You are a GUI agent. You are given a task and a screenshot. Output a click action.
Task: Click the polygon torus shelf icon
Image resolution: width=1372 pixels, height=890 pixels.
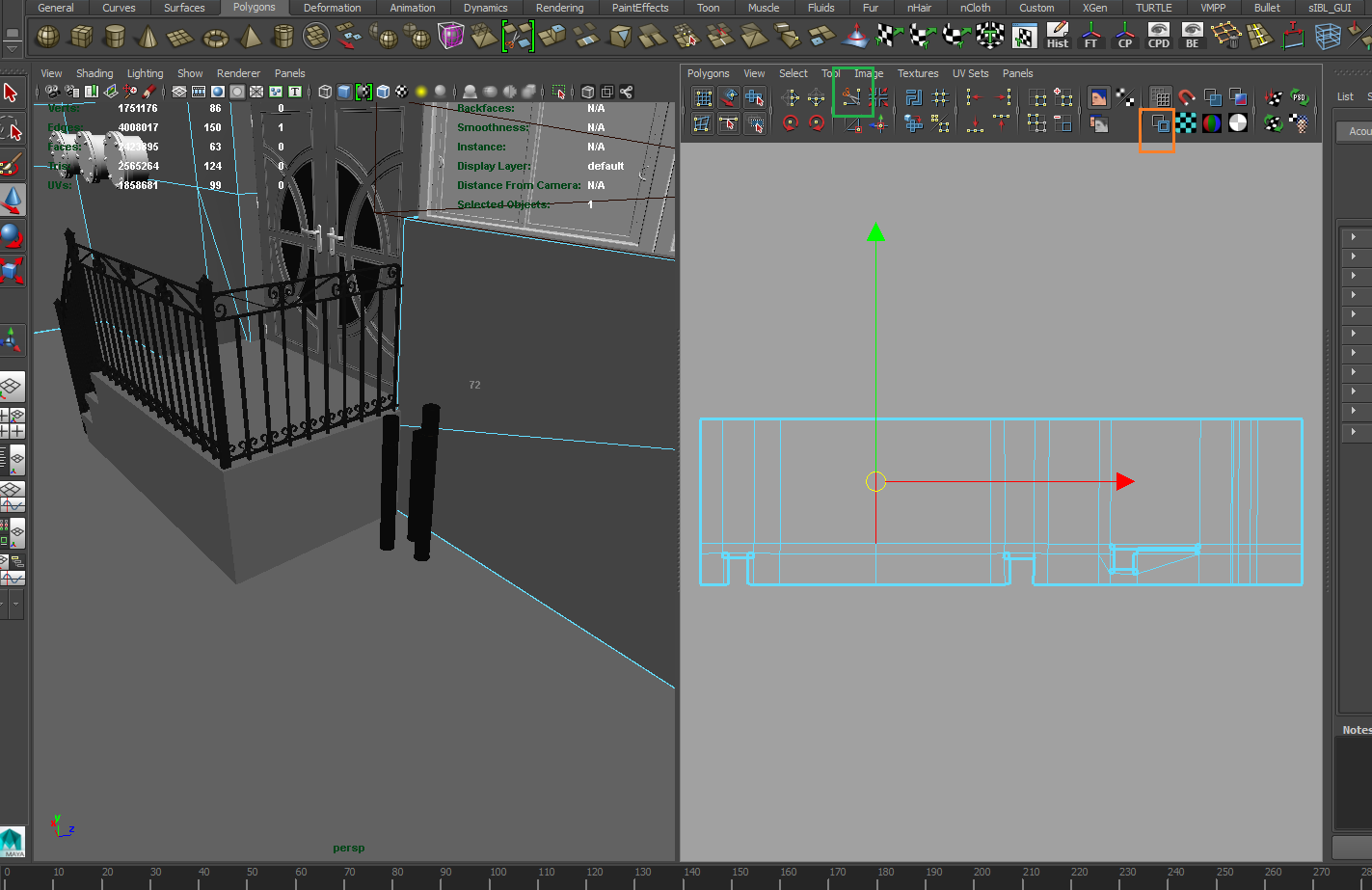215,38
